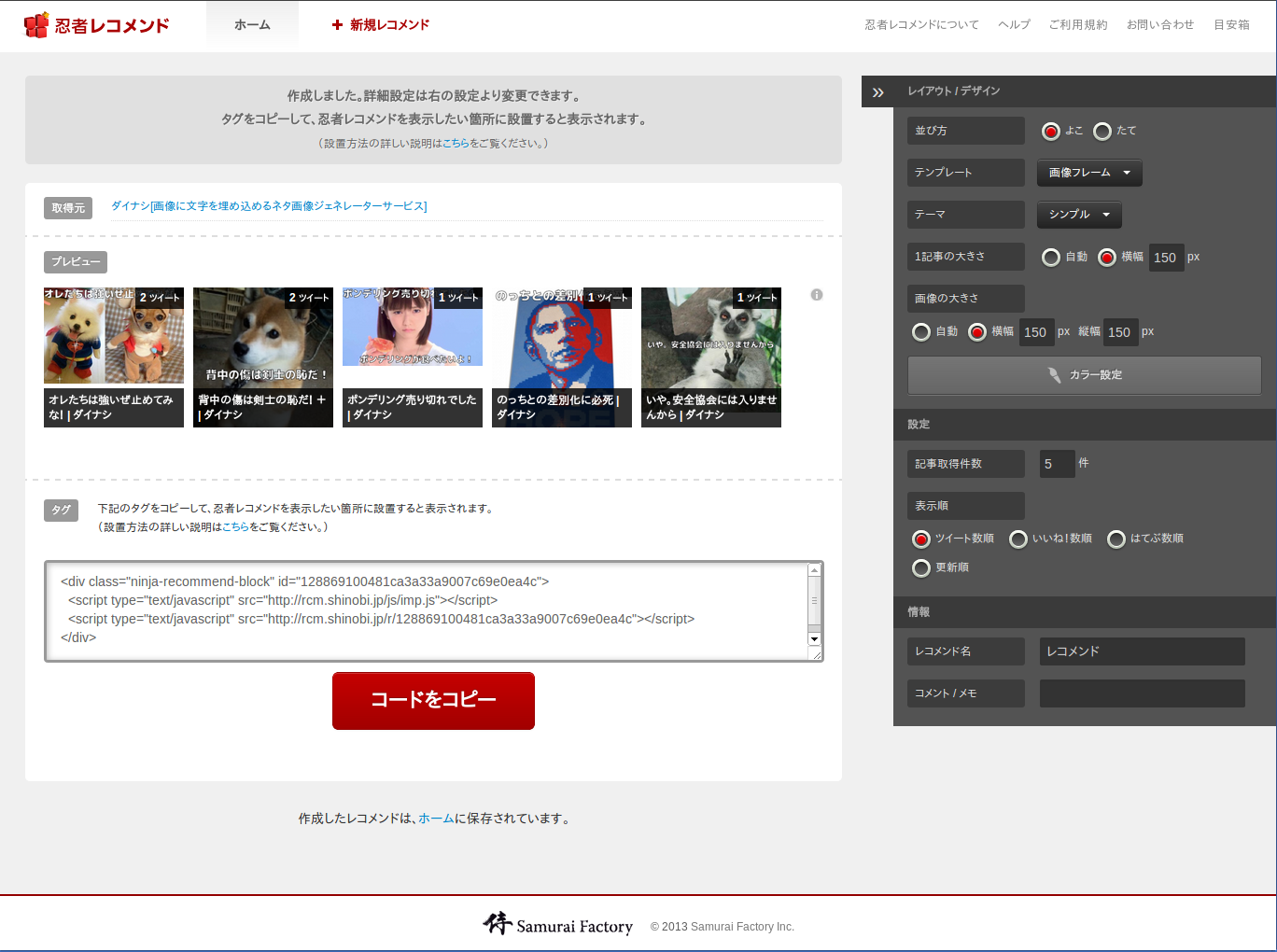Click the プレビュー label
Viewport: 1277px width, 952px height.
coord(76,262)
